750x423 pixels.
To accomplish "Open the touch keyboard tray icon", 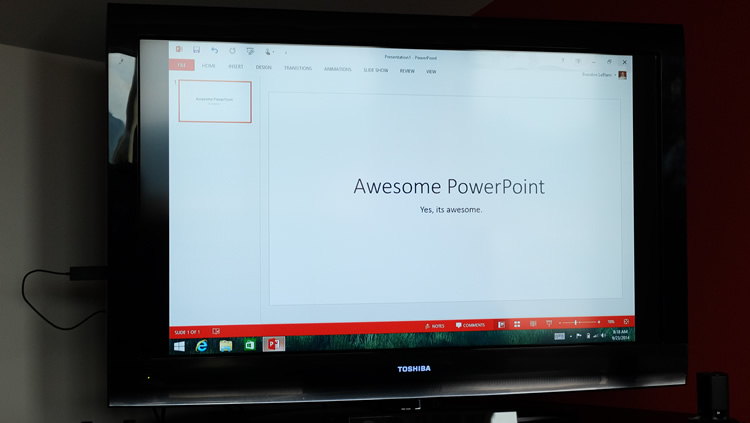I will pos(559,336).
